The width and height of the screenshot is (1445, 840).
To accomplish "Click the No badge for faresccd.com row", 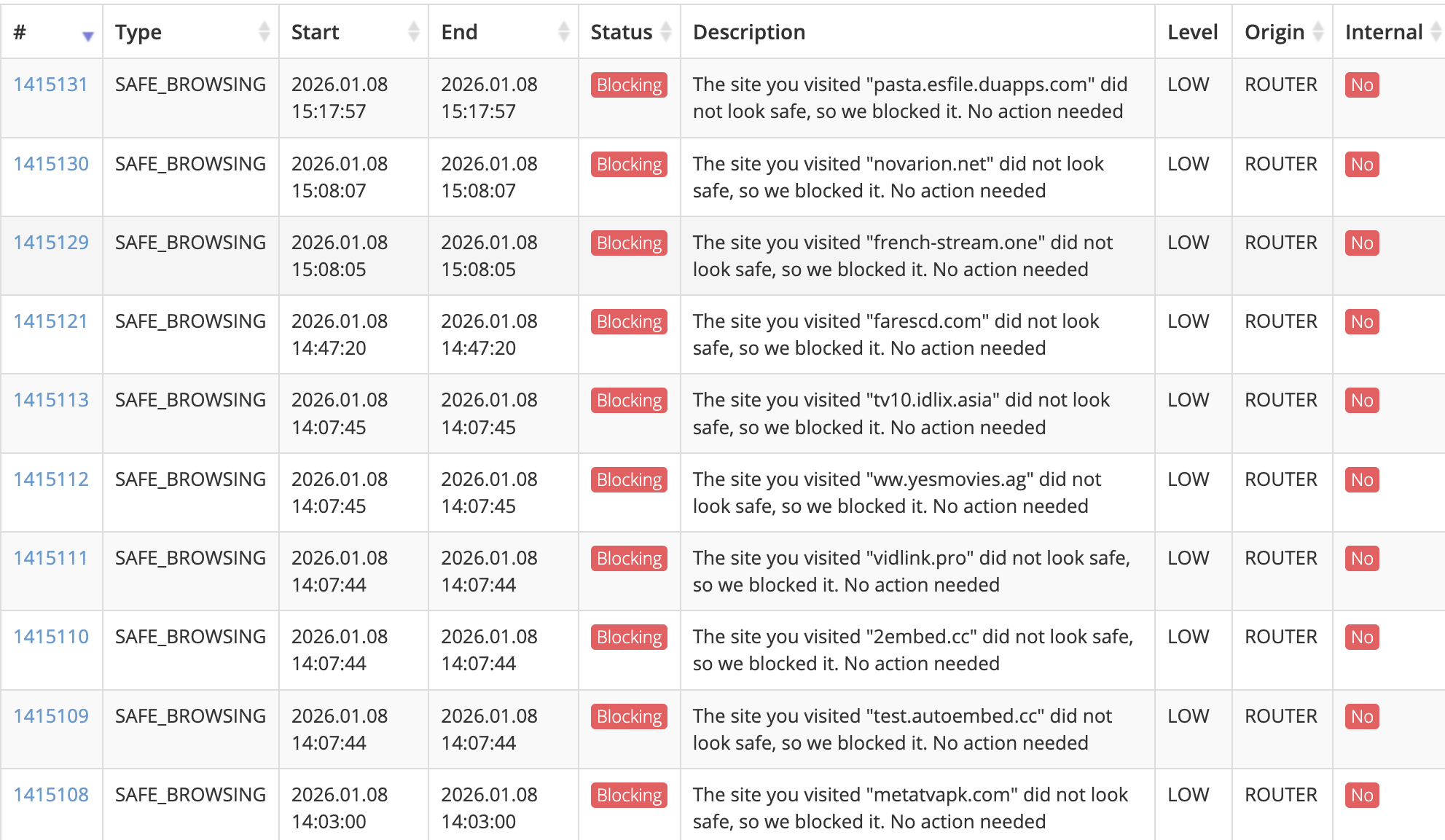I will [1361, 322].
